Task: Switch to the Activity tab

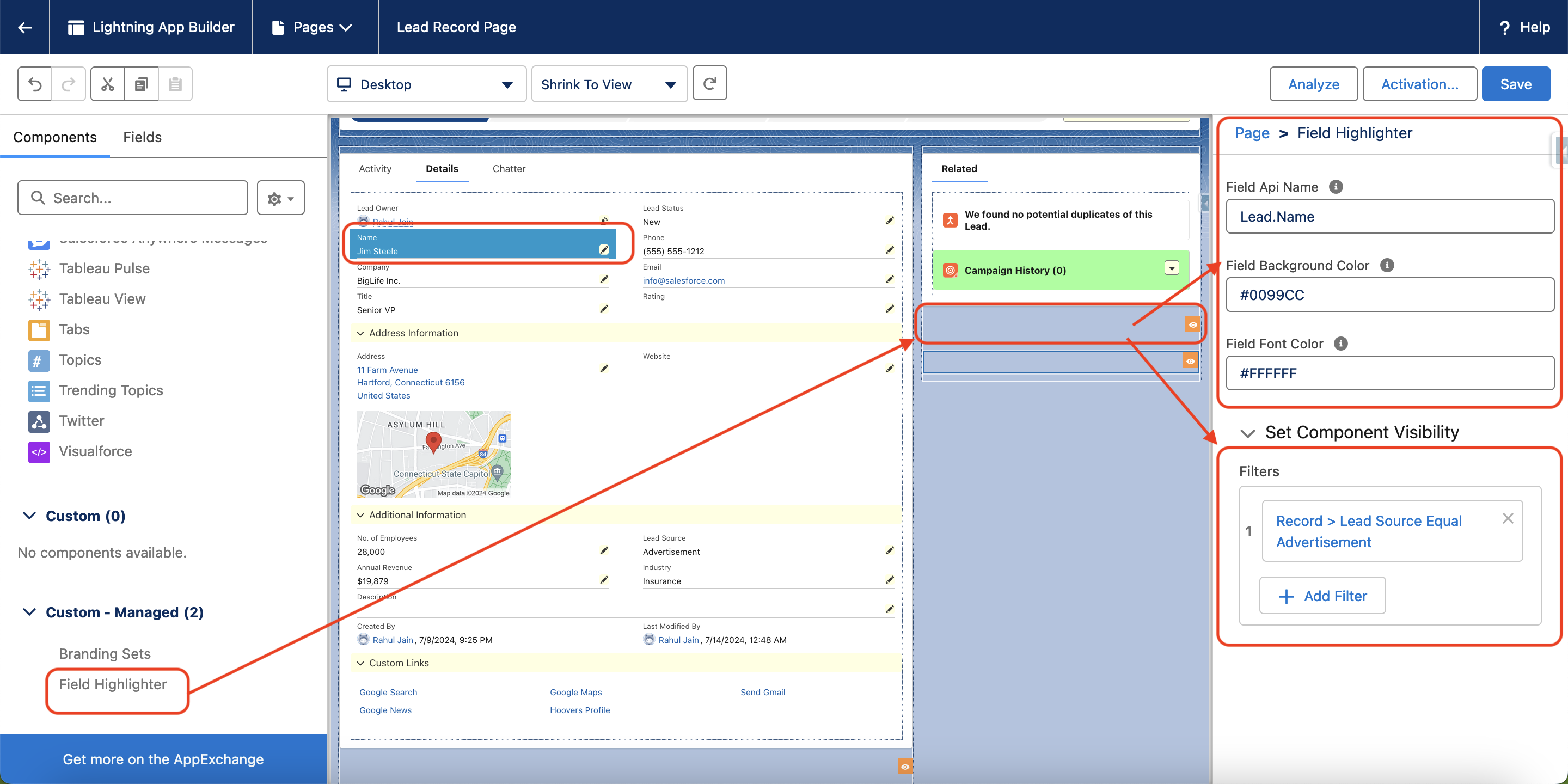Action: coord(375,169)
